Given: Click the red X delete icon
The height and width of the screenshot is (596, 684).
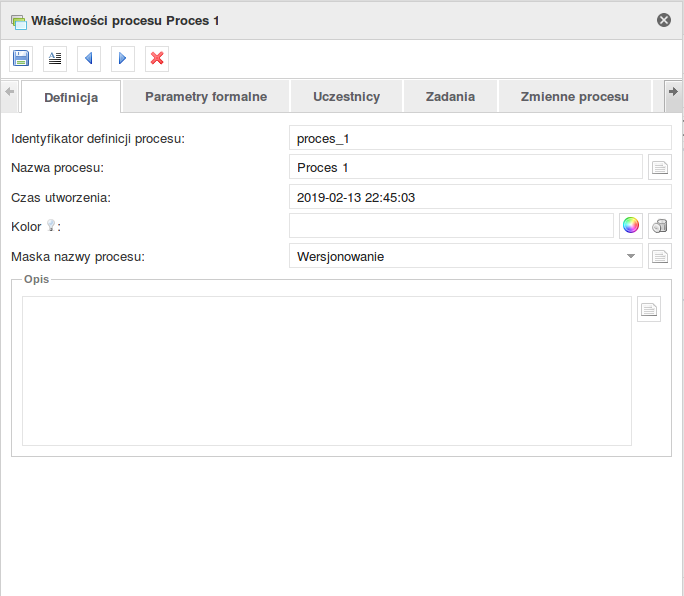Looking at the screenshot, I should (157, 58).
